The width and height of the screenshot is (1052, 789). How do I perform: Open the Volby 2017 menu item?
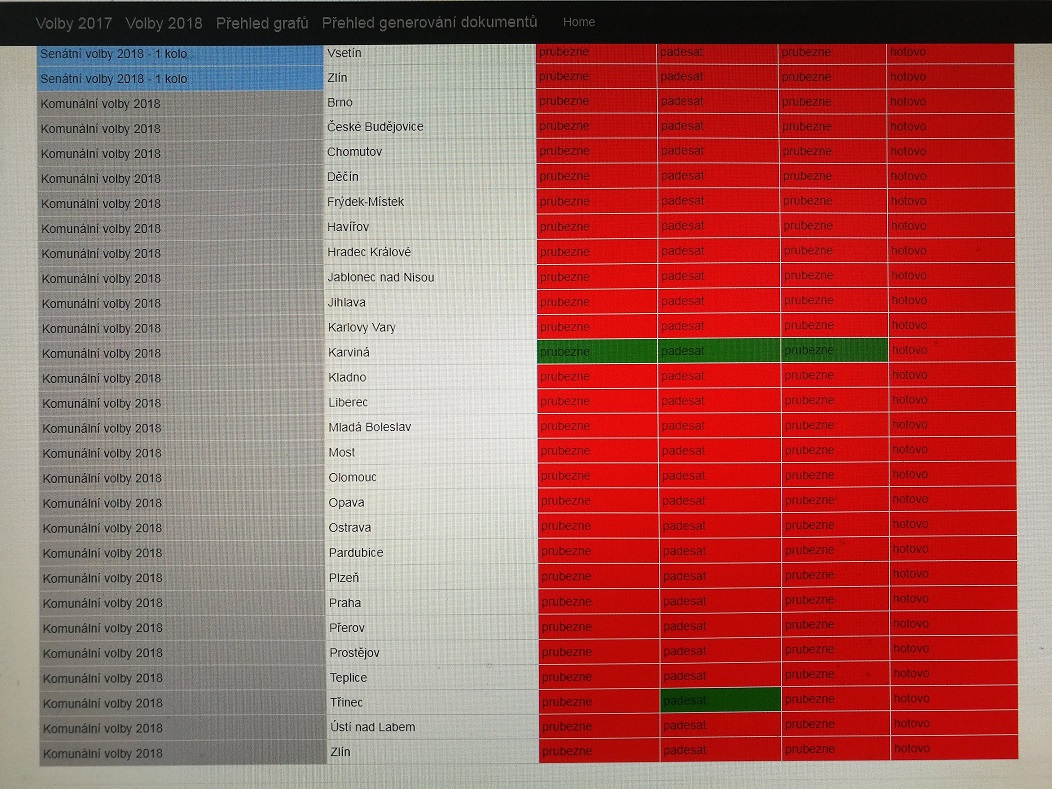point(74,23)
